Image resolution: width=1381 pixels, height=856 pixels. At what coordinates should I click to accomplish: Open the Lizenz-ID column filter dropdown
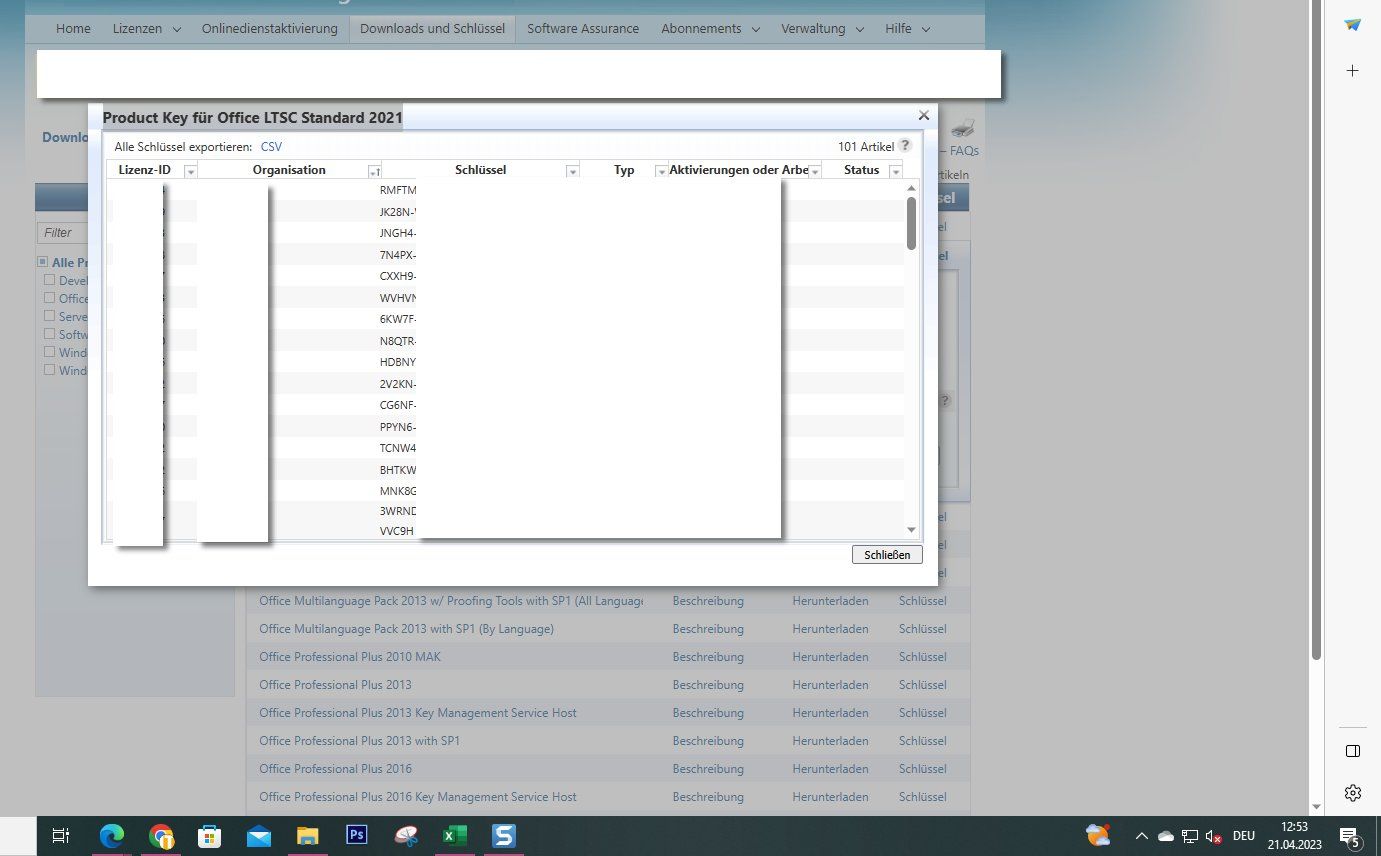click(x=190, y=172)
